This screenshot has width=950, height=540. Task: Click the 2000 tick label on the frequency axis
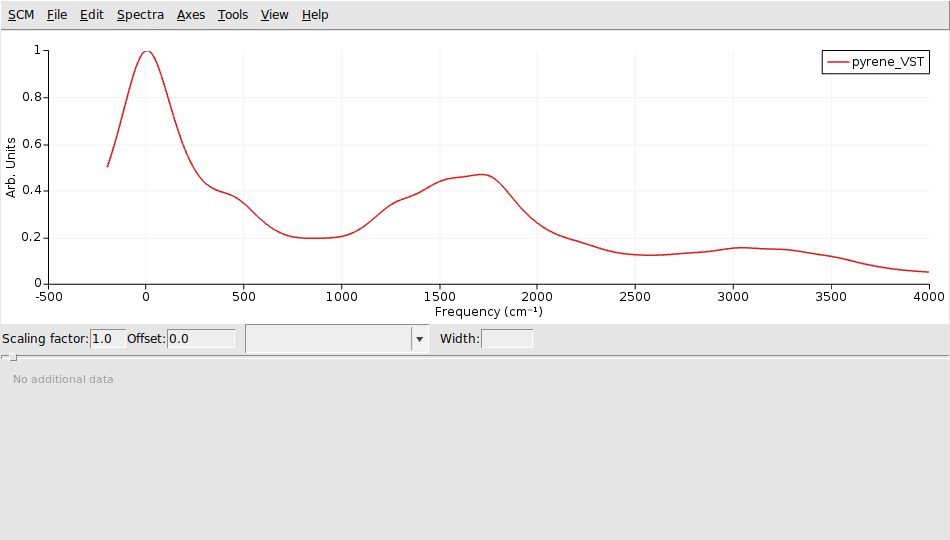[x=537, y=297]
